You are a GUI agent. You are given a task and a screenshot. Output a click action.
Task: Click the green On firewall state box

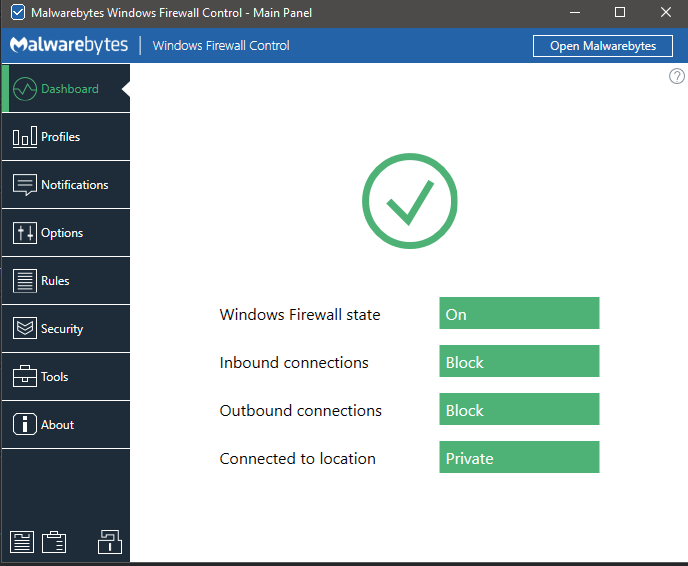tap(519, 313)
